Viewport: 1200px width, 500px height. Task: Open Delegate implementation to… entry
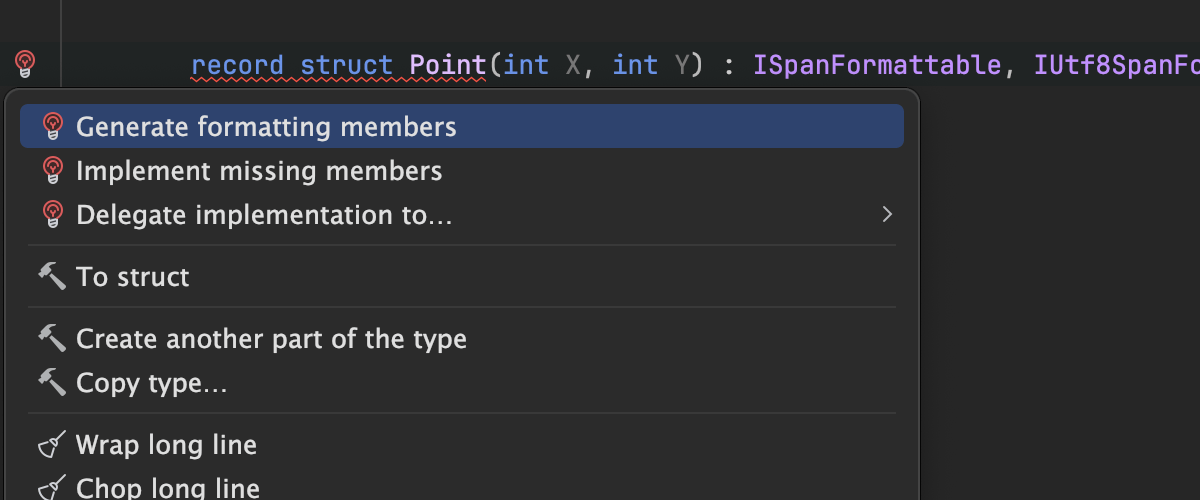pyautogui.click(x=264, y=215)
